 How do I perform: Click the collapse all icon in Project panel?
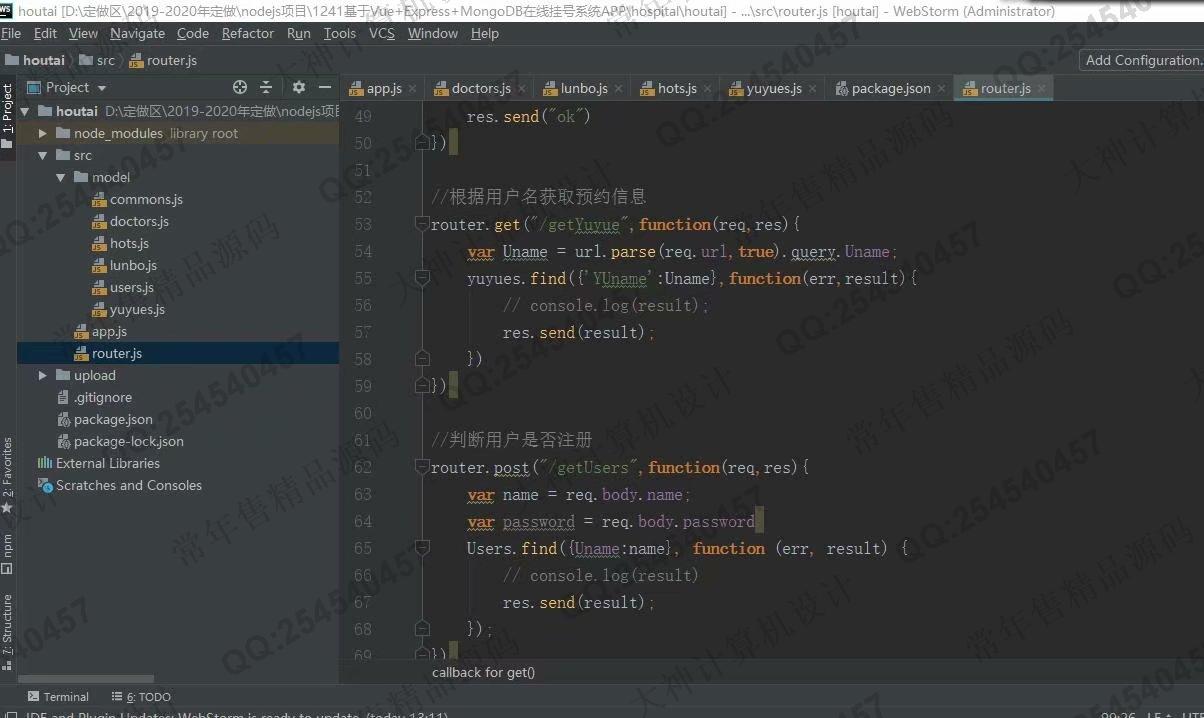[266, 87]
